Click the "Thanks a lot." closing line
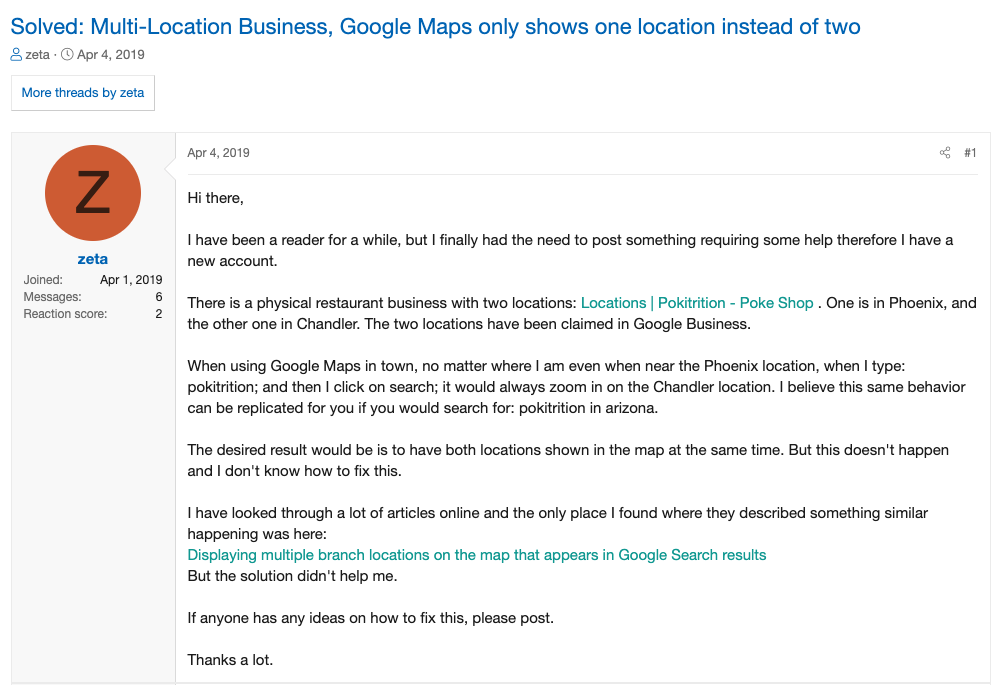Image resolution: width=997 pixels, height=685 pixels. (x=230, y=660)
